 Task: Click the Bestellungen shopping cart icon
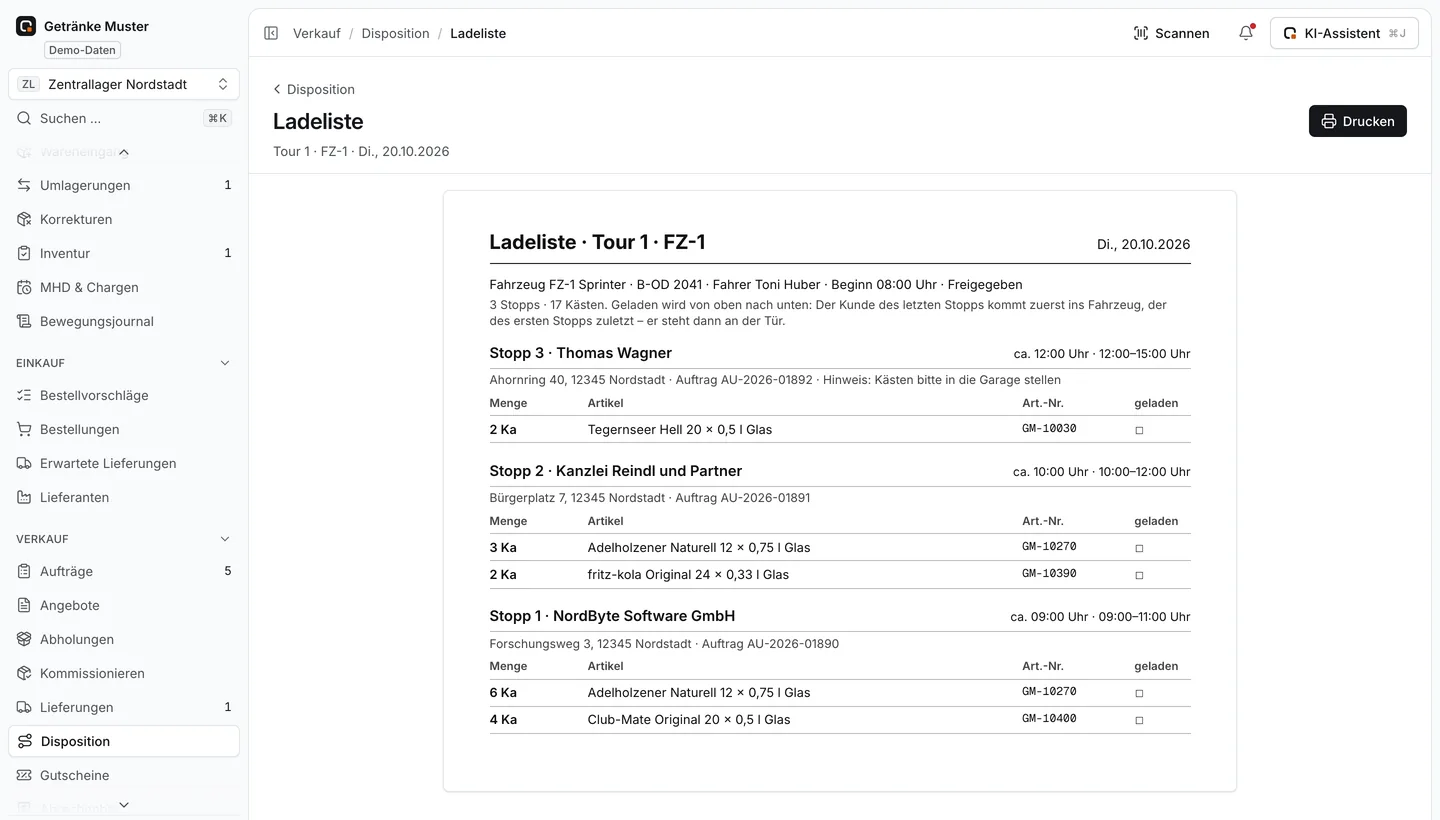coord(24,429)
